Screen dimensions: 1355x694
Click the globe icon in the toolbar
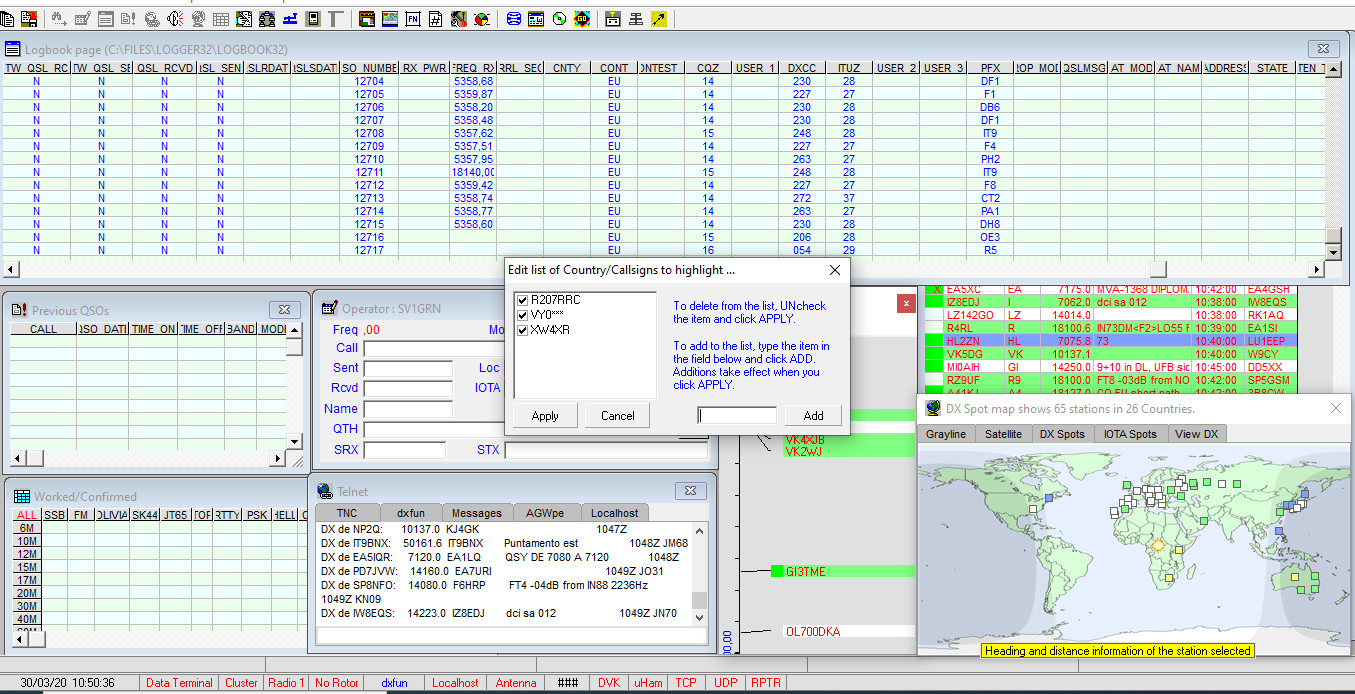[x=197, y=18]
